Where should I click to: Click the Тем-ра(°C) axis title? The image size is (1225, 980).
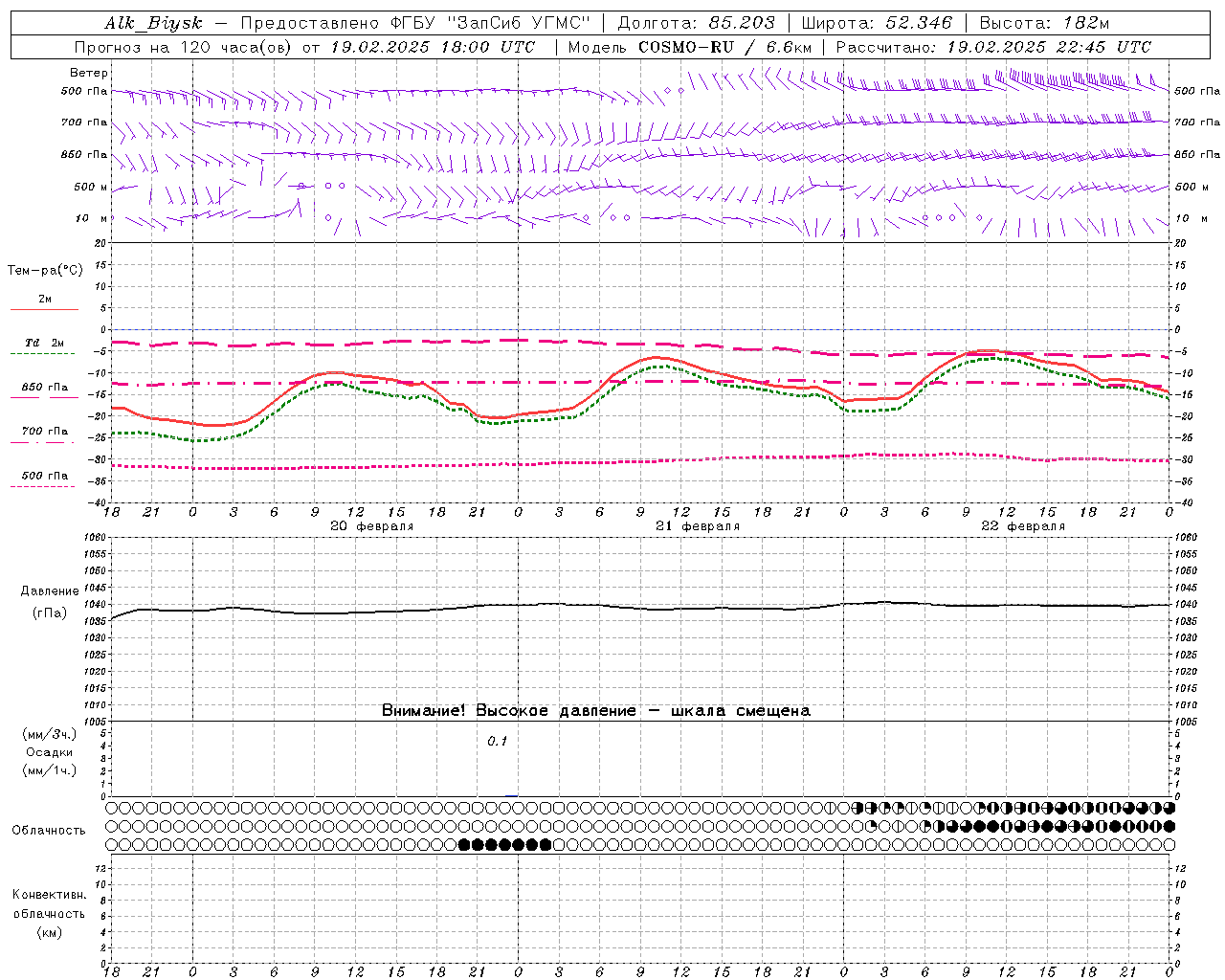point(45,271)
